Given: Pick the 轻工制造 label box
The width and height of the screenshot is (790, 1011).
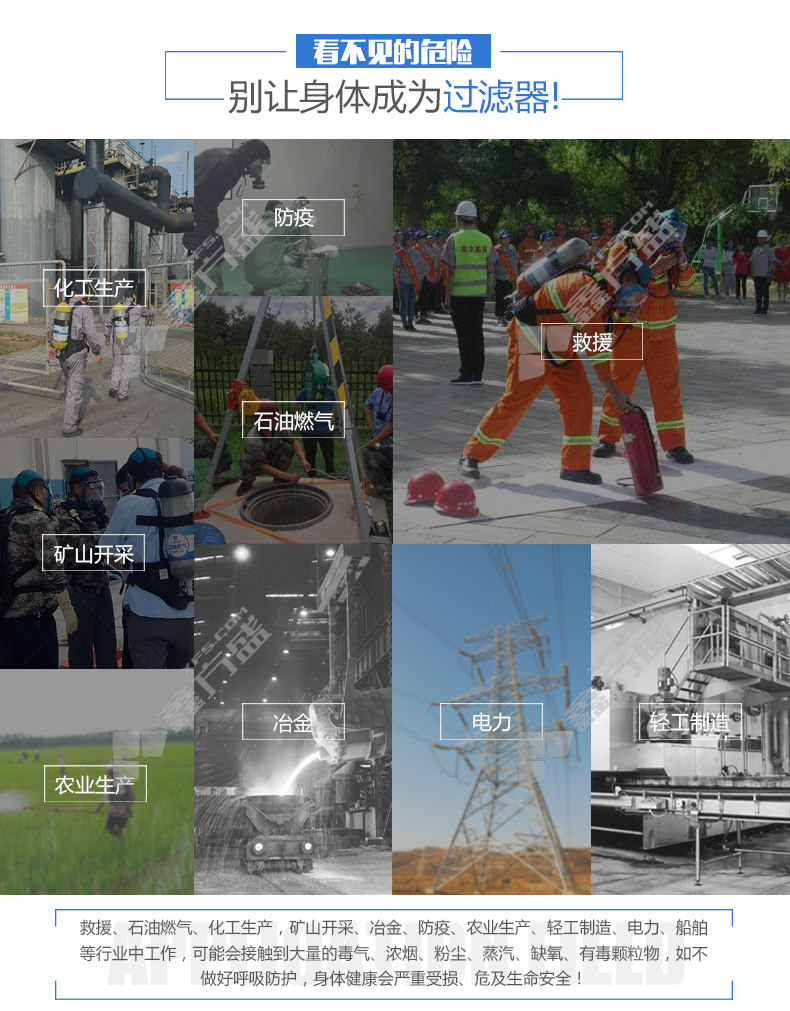Looking at the screenshot, I should (690, 721).
